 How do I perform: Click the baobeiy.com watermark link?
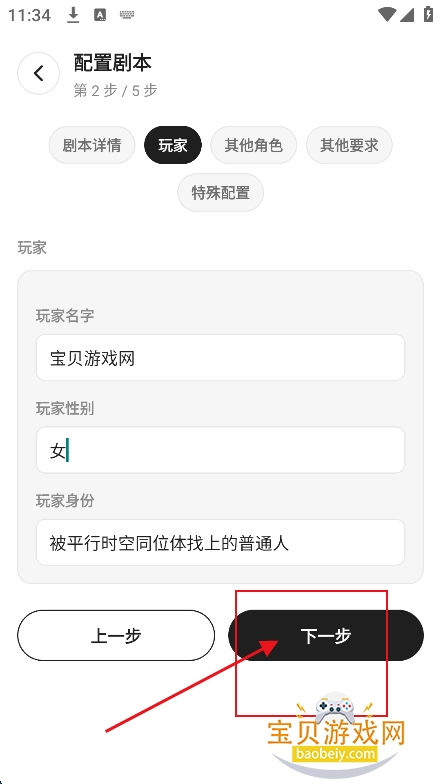[x=336, y=752]
